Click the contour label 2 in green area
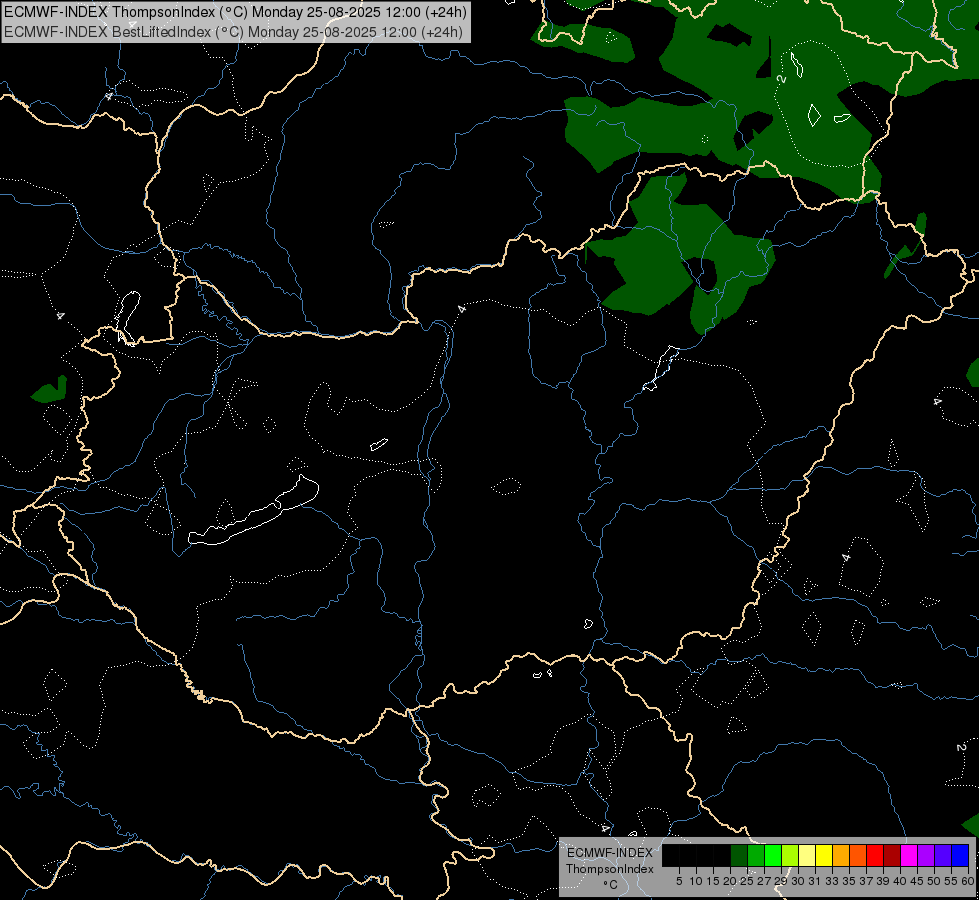Screen dimensions: 979x900 pyautogui.click(x=782, y=78)
